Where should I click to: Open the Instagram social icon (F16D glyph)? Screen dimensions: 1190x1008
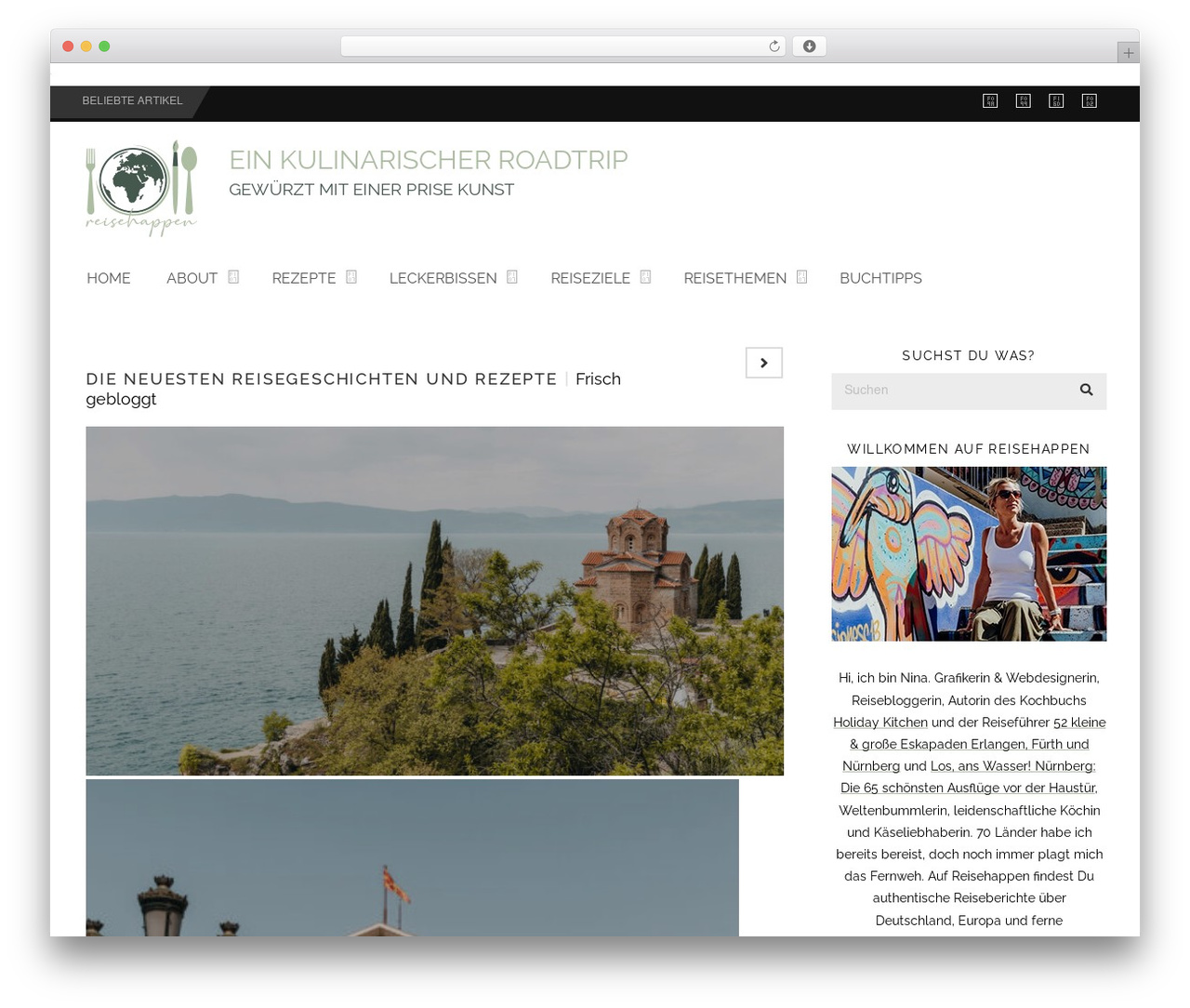tap(1056, 100)
